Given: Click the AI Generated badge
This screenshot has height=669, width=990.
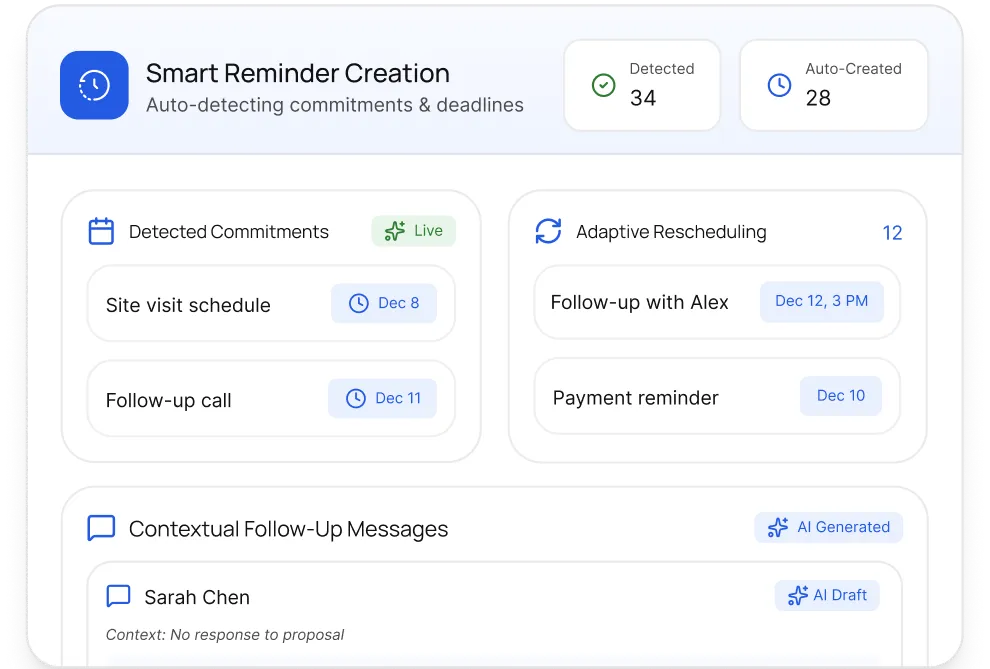Looking at the screenshot, I should [828, 527].
